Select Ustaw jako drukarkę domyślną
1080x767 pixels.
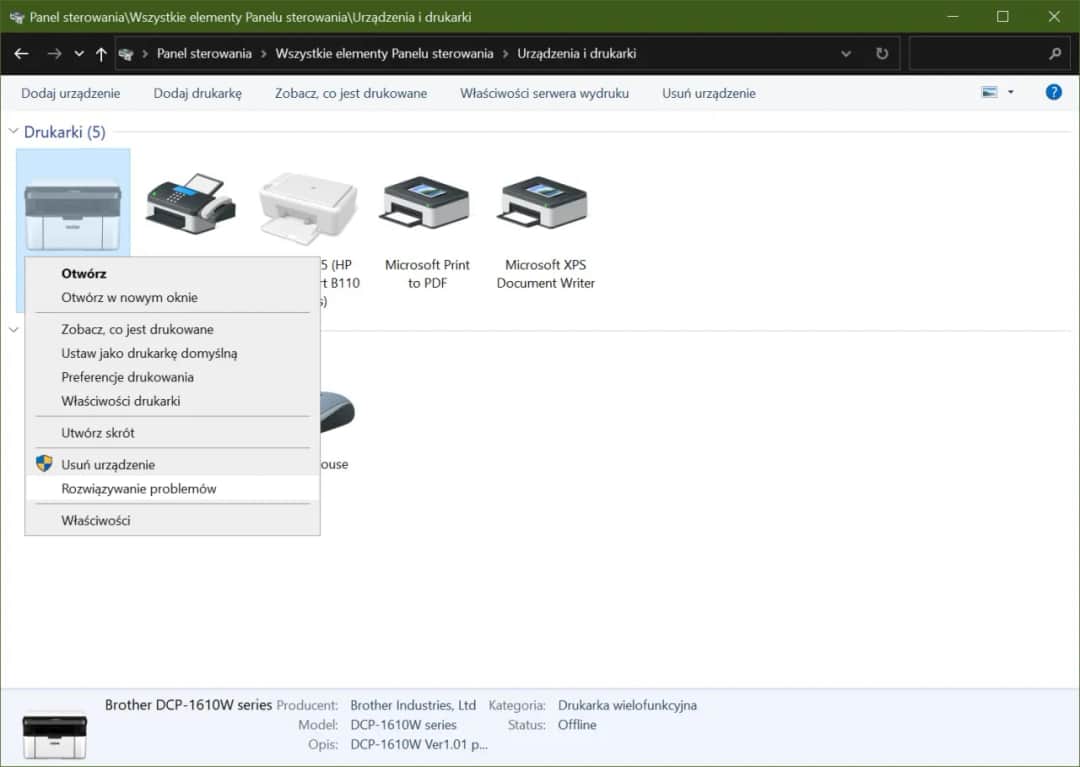tap(149, 353)
